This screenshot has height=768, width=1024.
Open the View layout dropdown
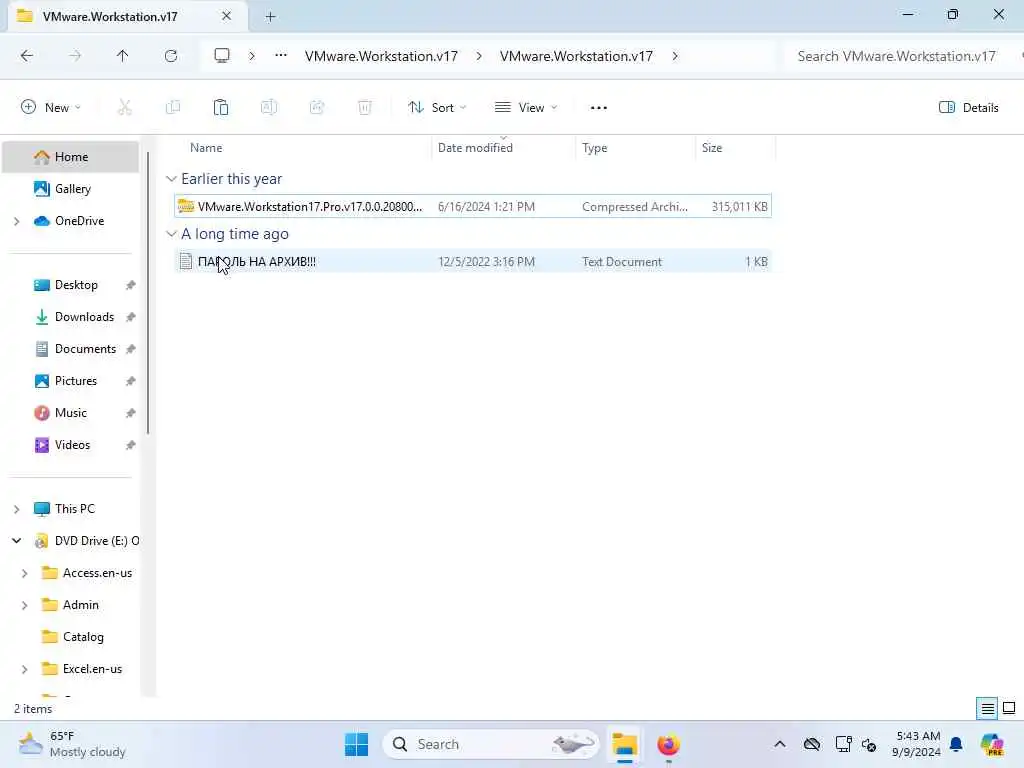click(x=526, y=108)
